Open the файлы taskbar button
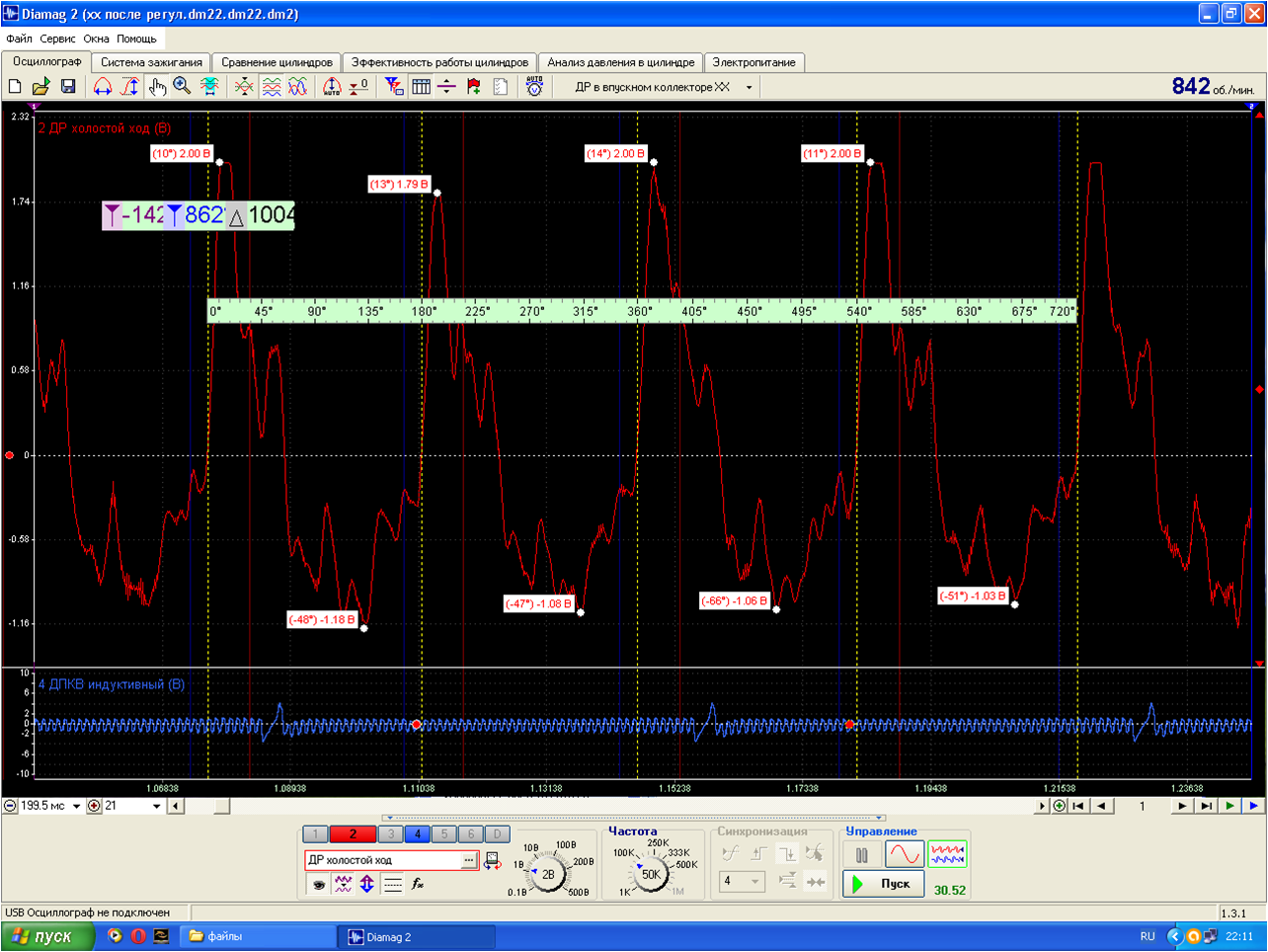 pos(258,936)
